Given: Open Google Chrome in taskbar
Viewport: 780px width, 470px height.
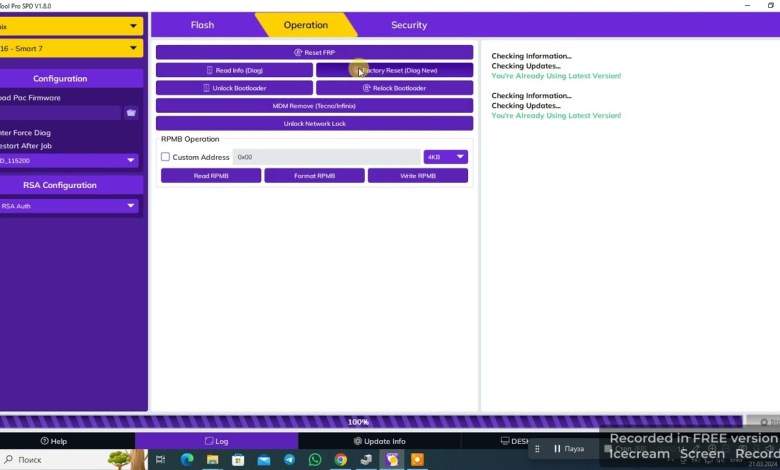Looking at the screenshot, I should pos(341,460).
